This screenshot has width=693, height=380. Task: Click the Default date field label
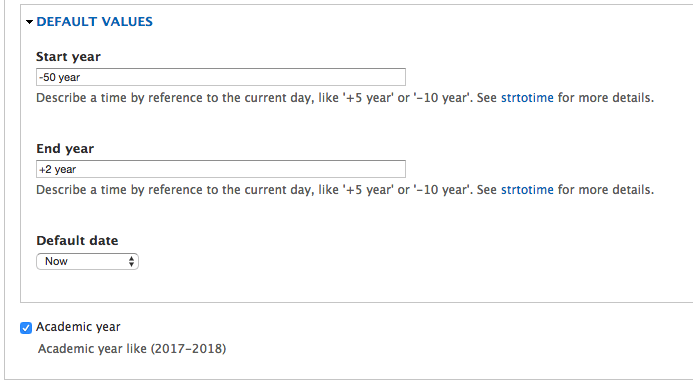coord(77,240)
